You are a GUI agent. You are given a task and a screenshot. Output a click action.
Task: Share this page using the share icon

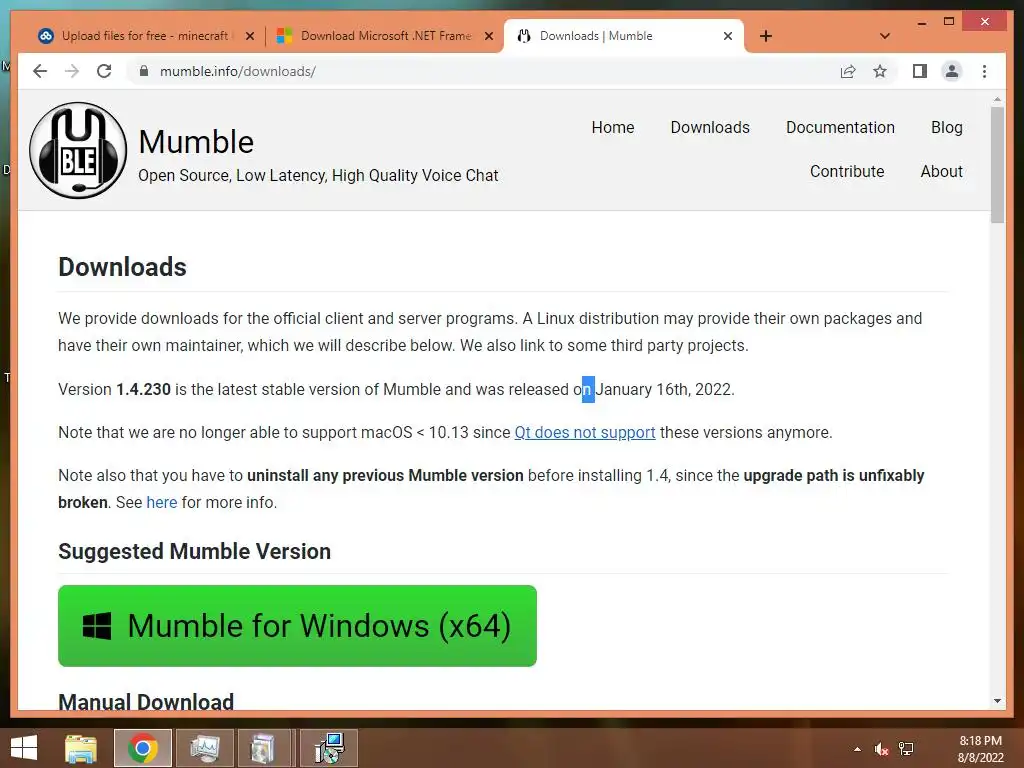coord(848,71)
